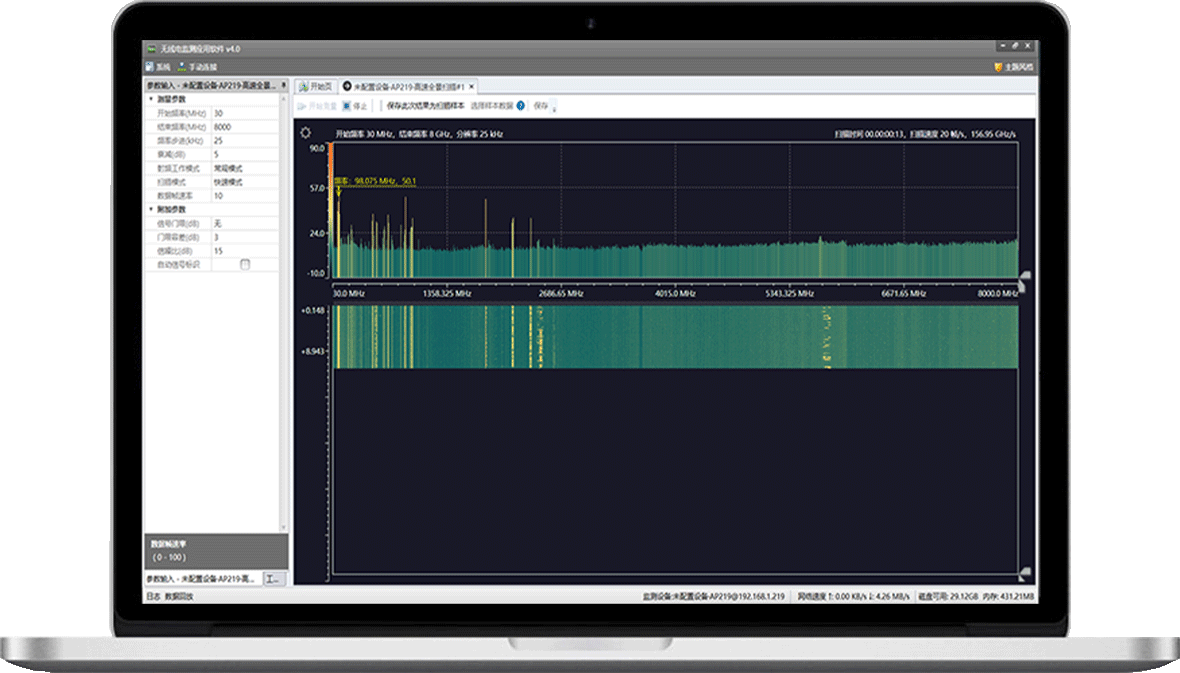Select the 参数输入 bottom panel tab
This screenshot has width=1180, height=673.
[202, 579]
